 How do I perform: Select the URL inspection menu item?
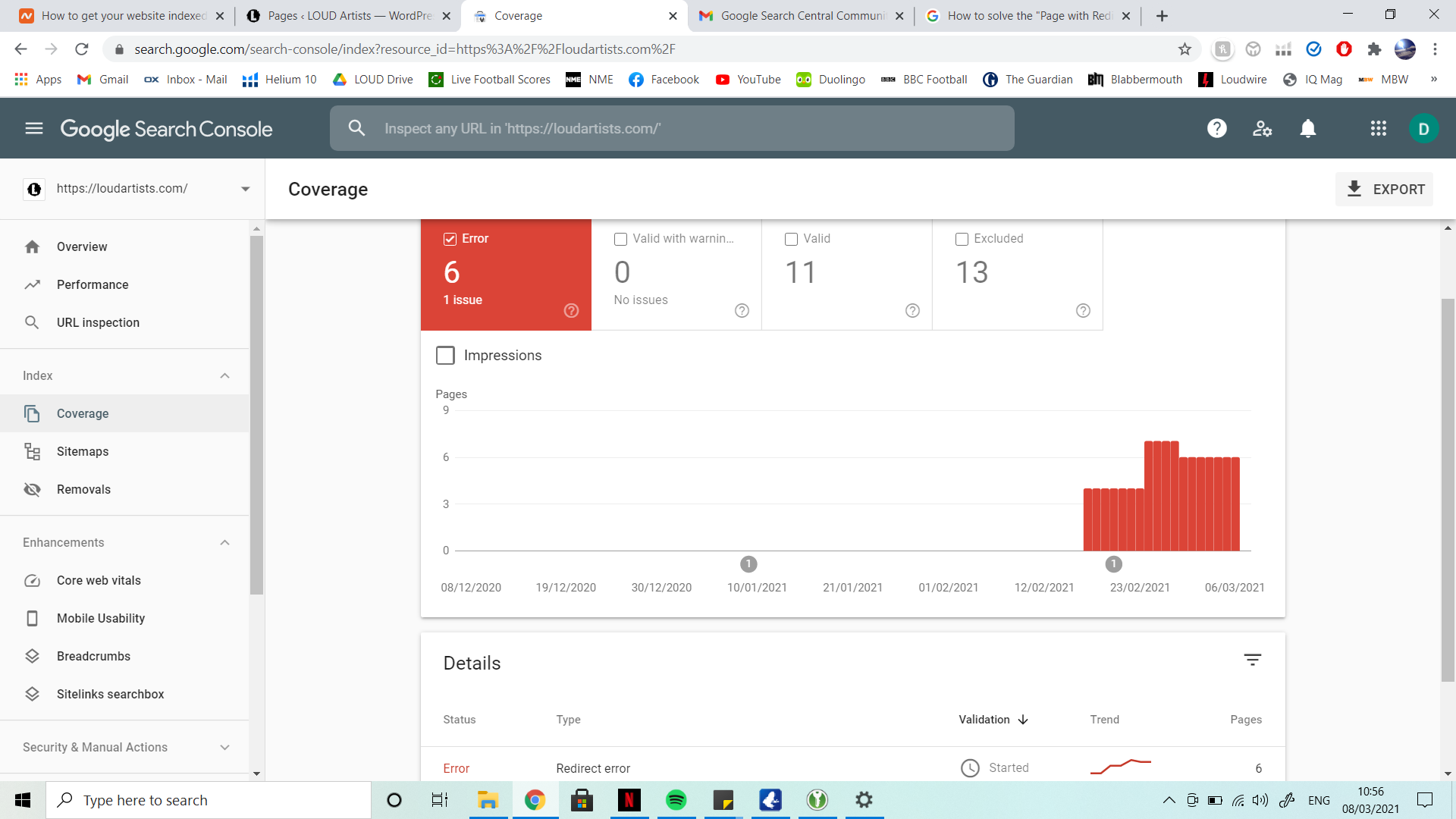[x=98, y=322]
